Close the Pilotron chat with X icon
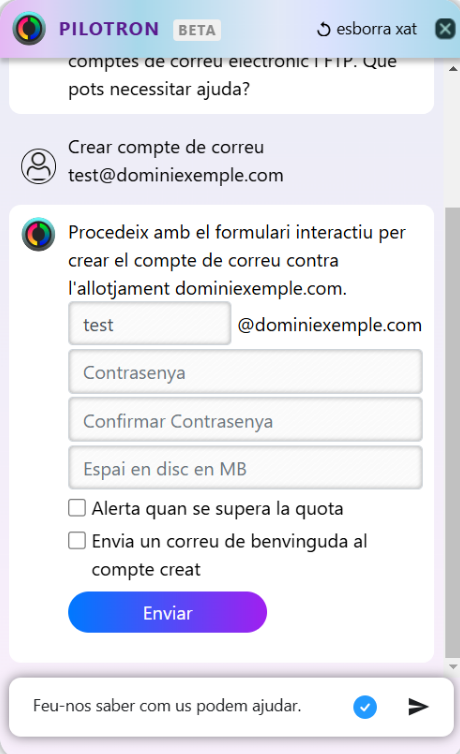The height and width of the screenshot is (754, 460). pos(445,29)
